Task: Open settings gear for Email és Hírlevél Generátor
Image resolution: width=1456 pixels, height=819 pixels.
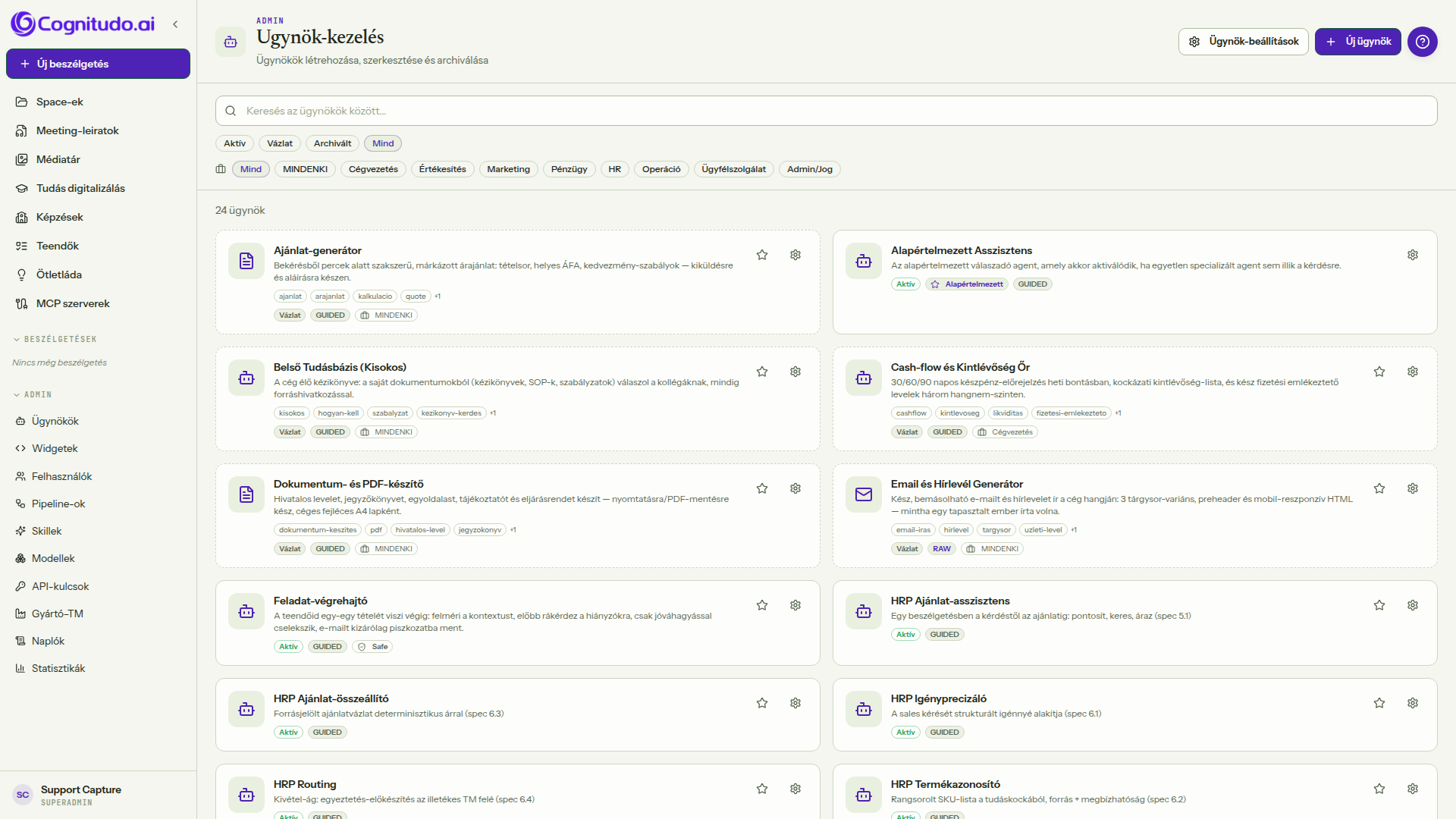Action: (x=1413, y=488)
